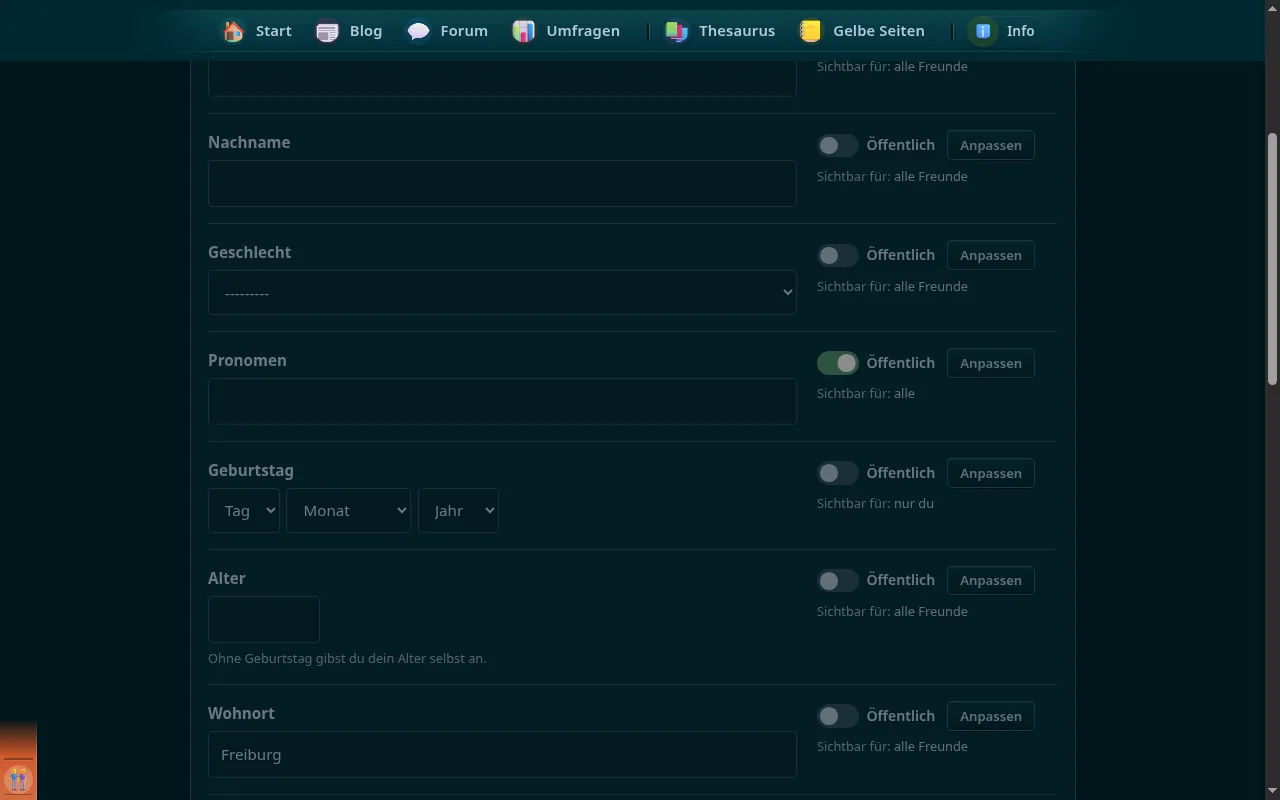Toggle Öffentlich switch for Wohnort
This screenshot has width=1280, height=800.
(837, 716)
